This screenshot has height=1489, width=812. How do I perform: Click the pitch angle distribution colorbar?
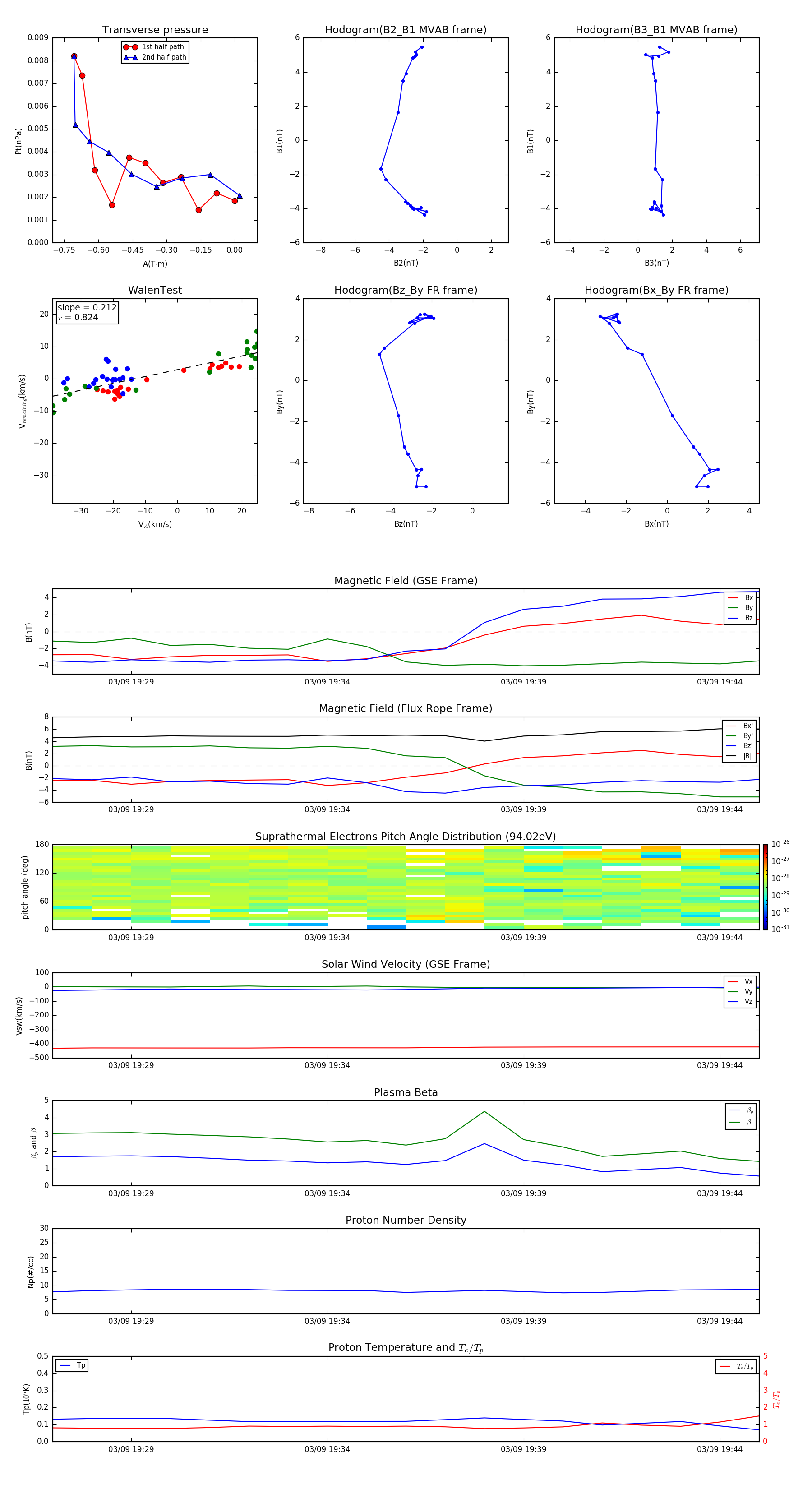pos(765,887)
